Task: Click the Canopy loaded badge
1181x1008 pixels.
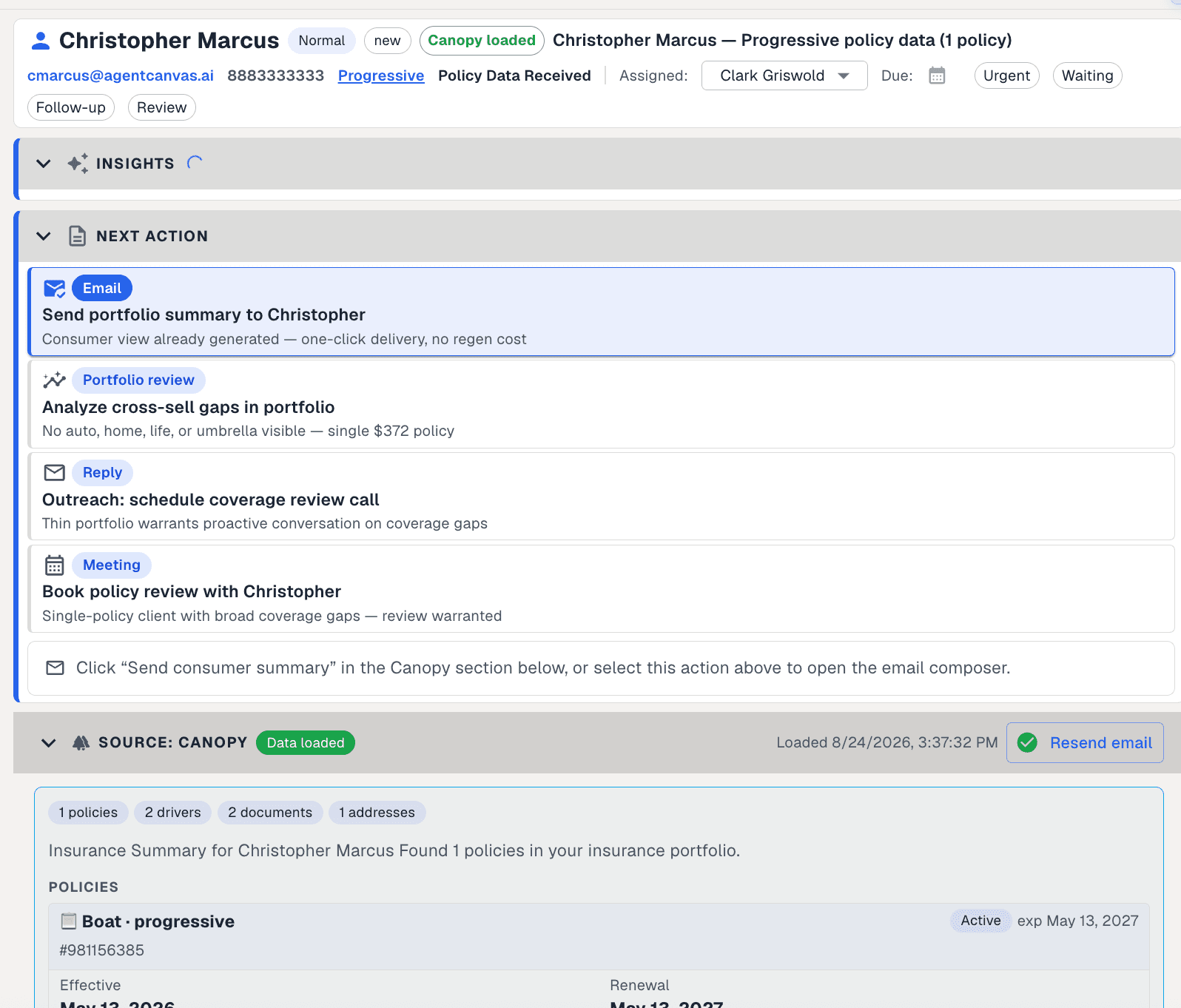Action: coord(482,41)
